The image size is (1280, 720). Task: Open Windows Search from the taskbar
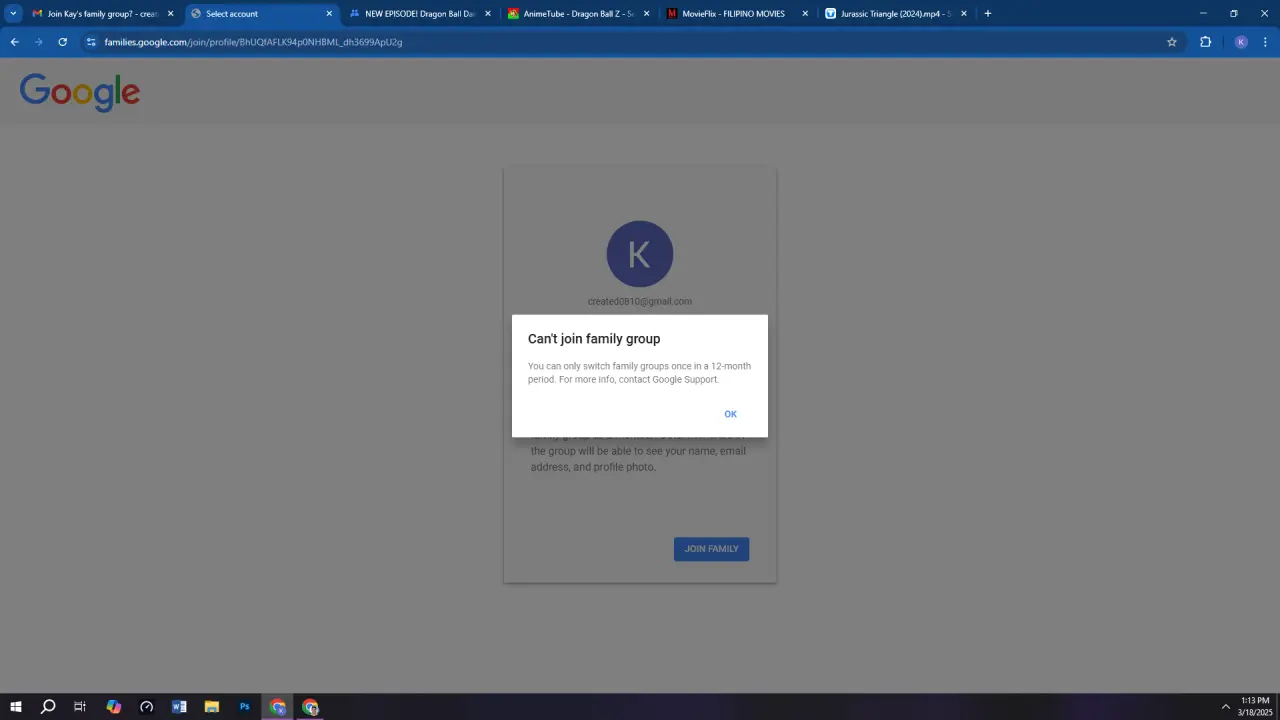pos(47,707)
